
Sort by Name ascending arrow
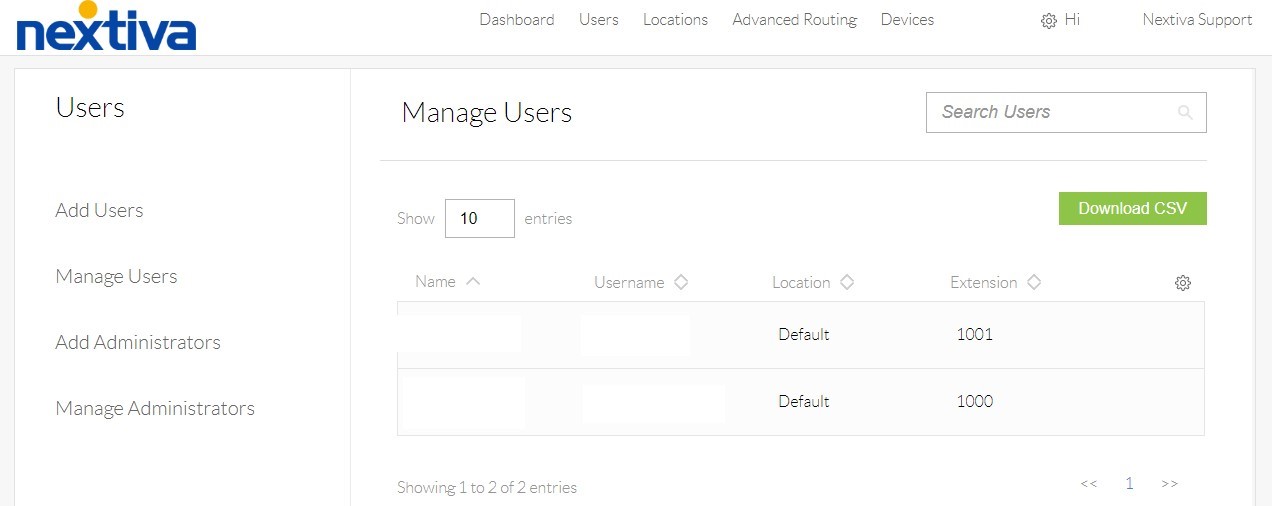[x=473, y=282]
